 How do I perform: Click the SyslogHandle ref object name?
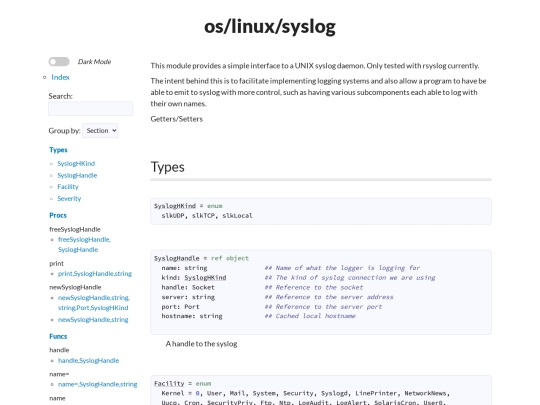[x=177, y=258]
